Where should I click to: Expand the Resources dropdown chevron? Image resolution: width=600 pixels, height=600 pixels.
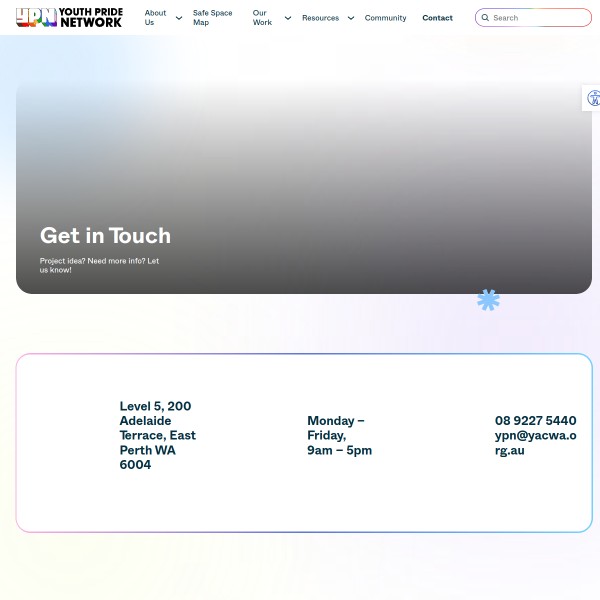point(351,18)
